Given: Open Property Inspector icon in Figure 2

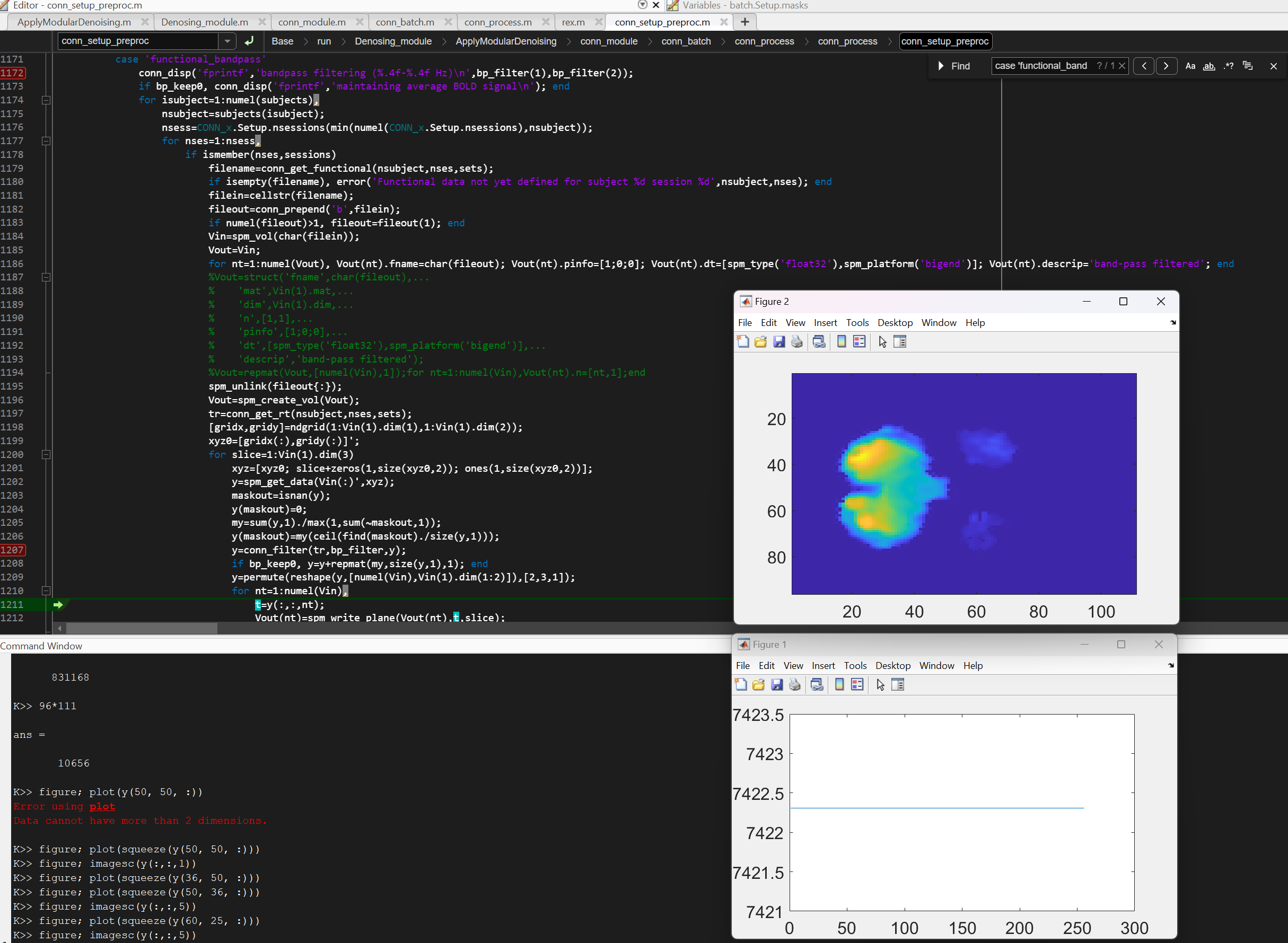Looking at the screenshot, I should 900,342.
